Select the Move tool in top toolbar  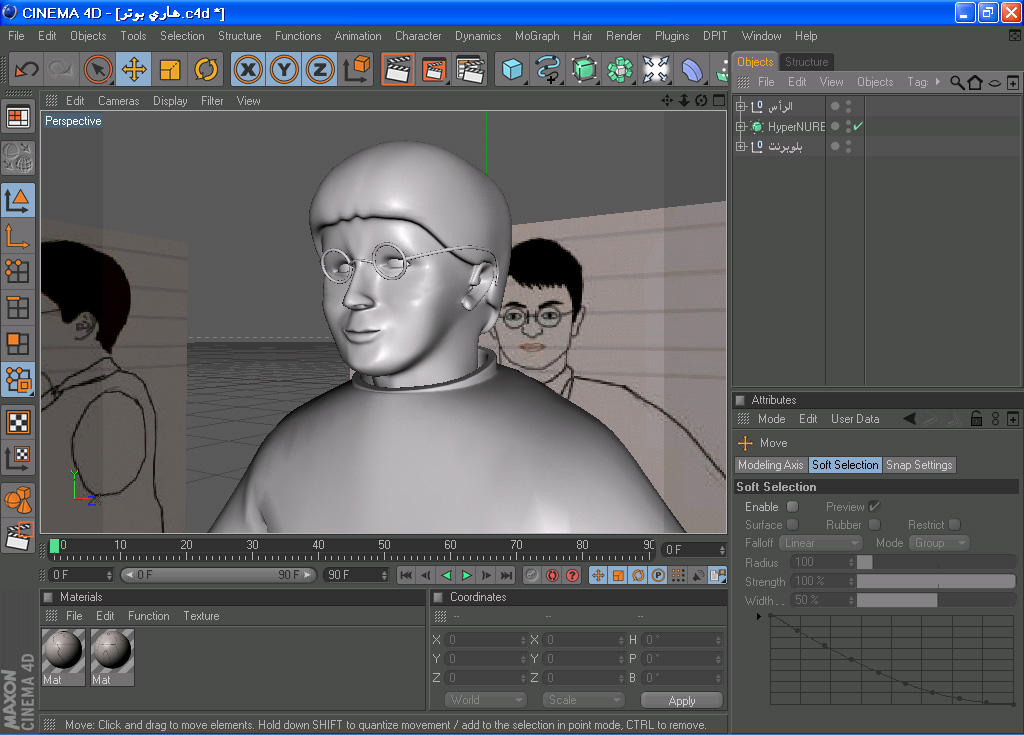(134, 69)
